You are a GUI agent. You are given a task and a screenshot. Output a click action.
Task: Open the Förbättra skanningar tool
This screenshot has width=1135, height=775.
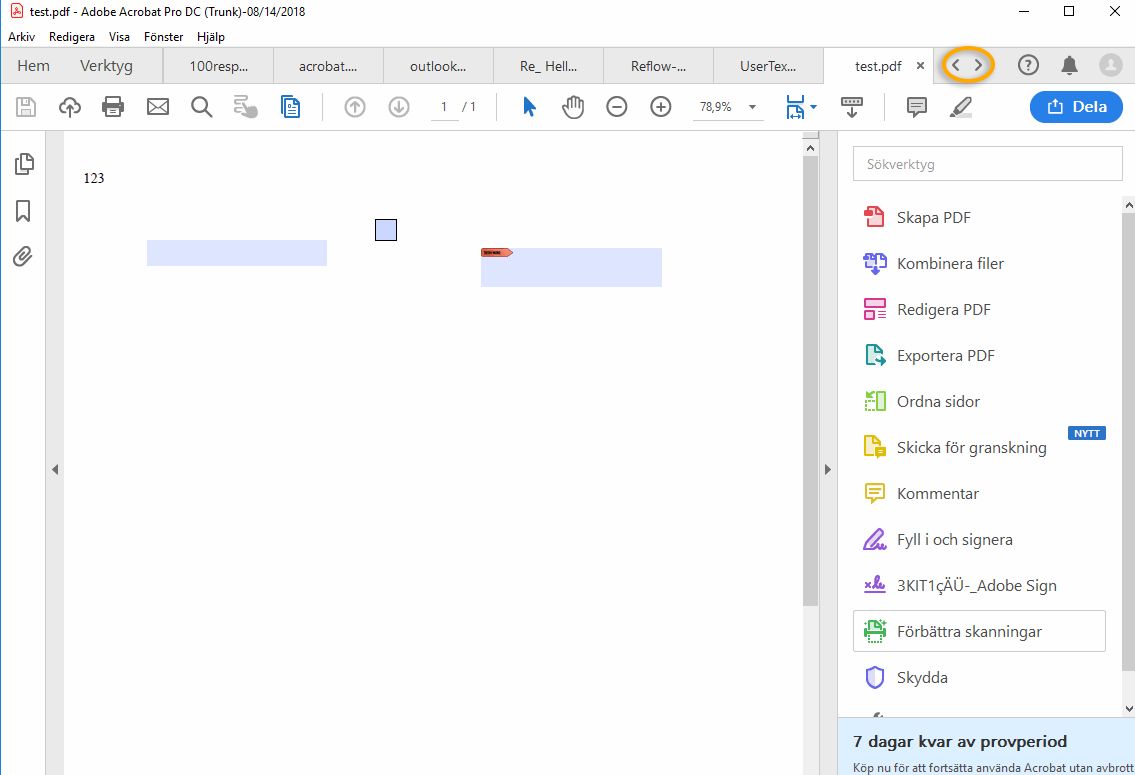(979, 631)
